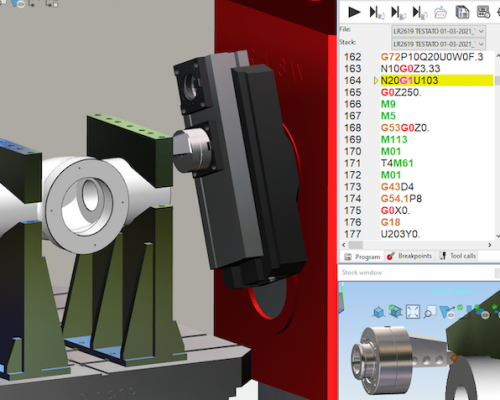Screen dimensions: 500x400
Task: Select the zoom window magnifier icon
Action: click(x=430, y=312)
